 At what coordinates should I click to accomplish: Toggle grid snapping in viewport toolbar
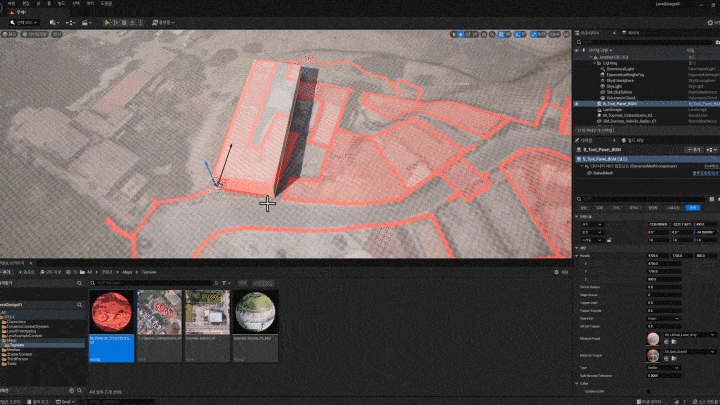click(502, 34)
